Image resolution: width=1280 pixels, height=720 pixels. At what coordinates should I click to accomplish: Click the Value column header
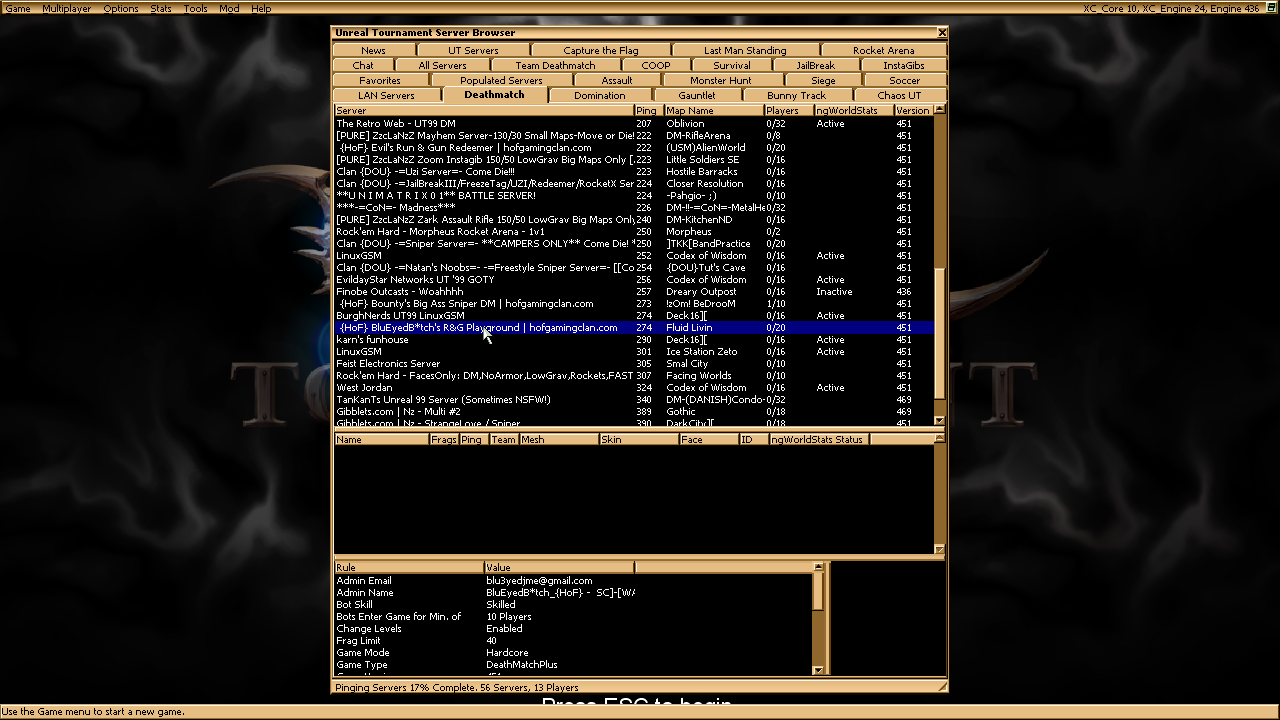coord(559,567)
